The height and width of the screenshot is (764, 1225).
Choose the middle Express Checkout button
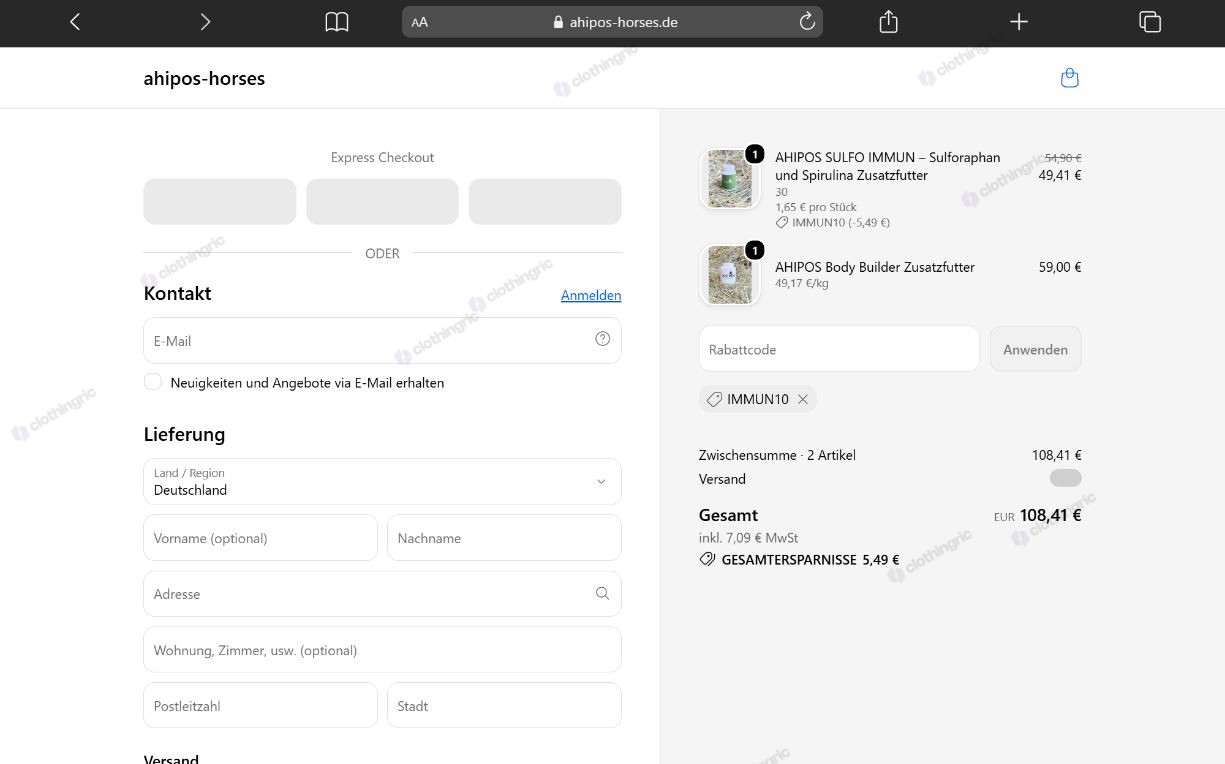pyautogui.click(x=382, y=202)
